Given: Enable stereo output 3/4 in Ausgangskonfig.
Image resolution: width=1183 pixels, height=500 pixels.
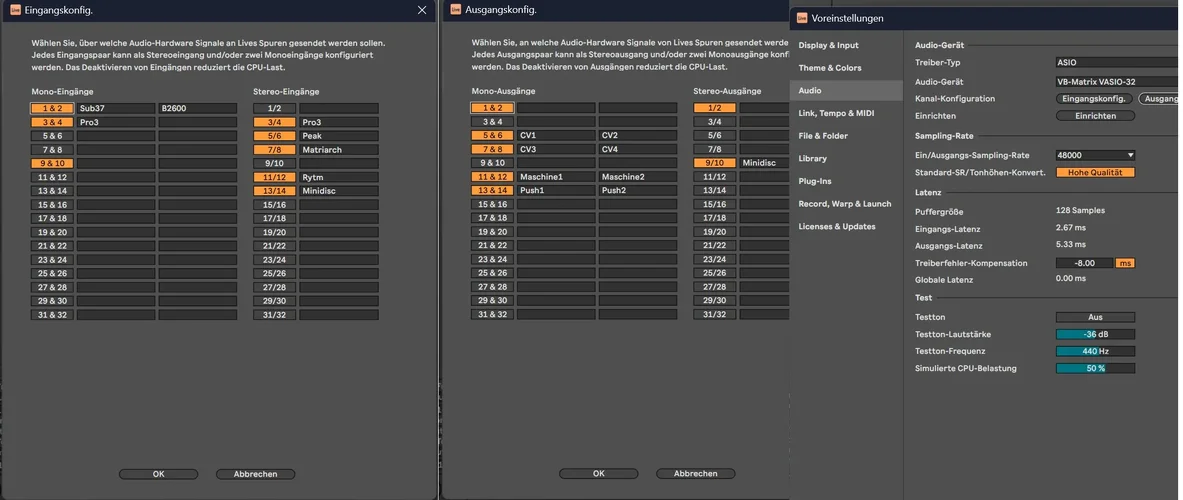Looking at the screenshot, I should click(714, 122).
